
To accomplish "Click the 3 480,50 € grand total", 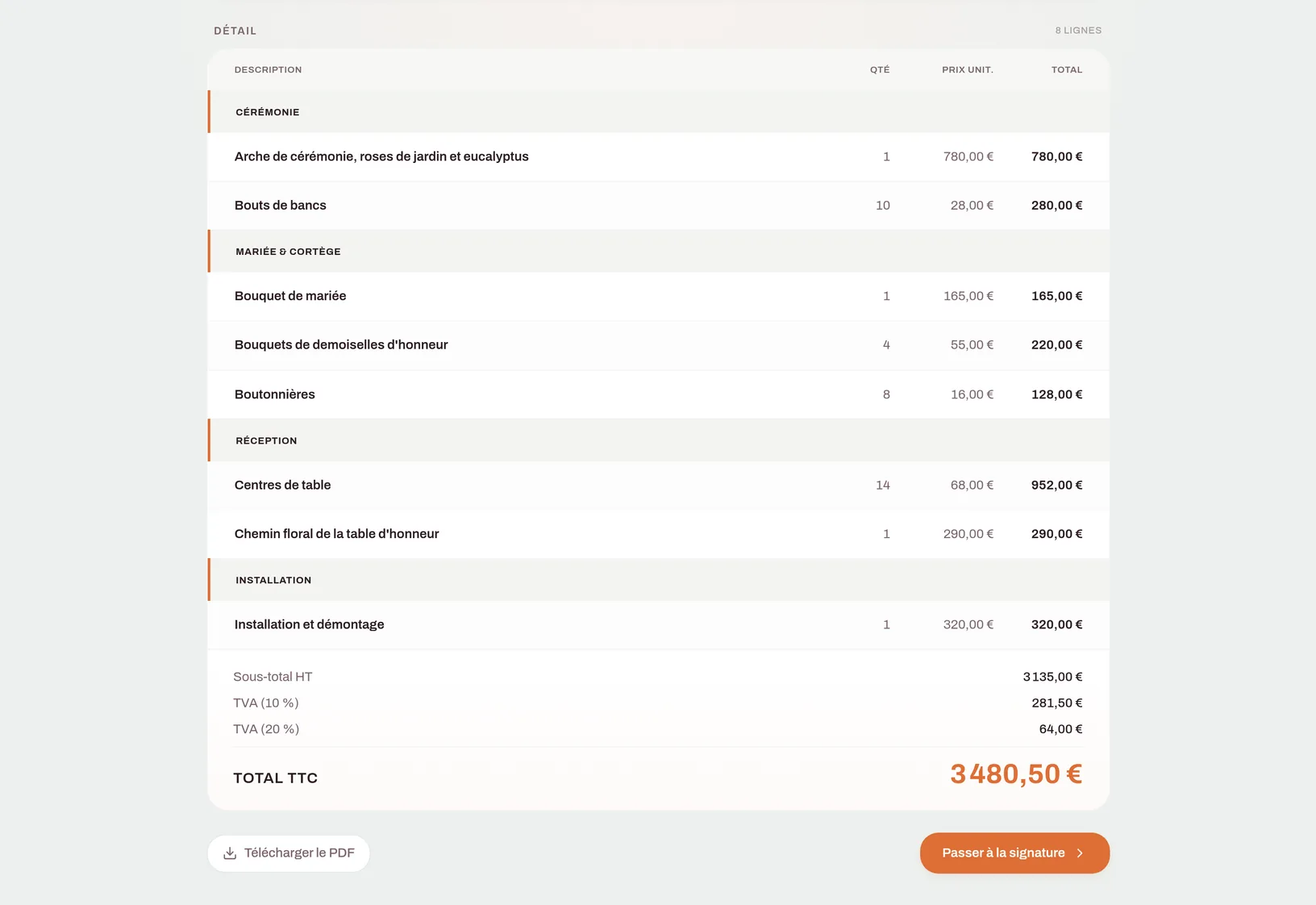I will 1016,774.
